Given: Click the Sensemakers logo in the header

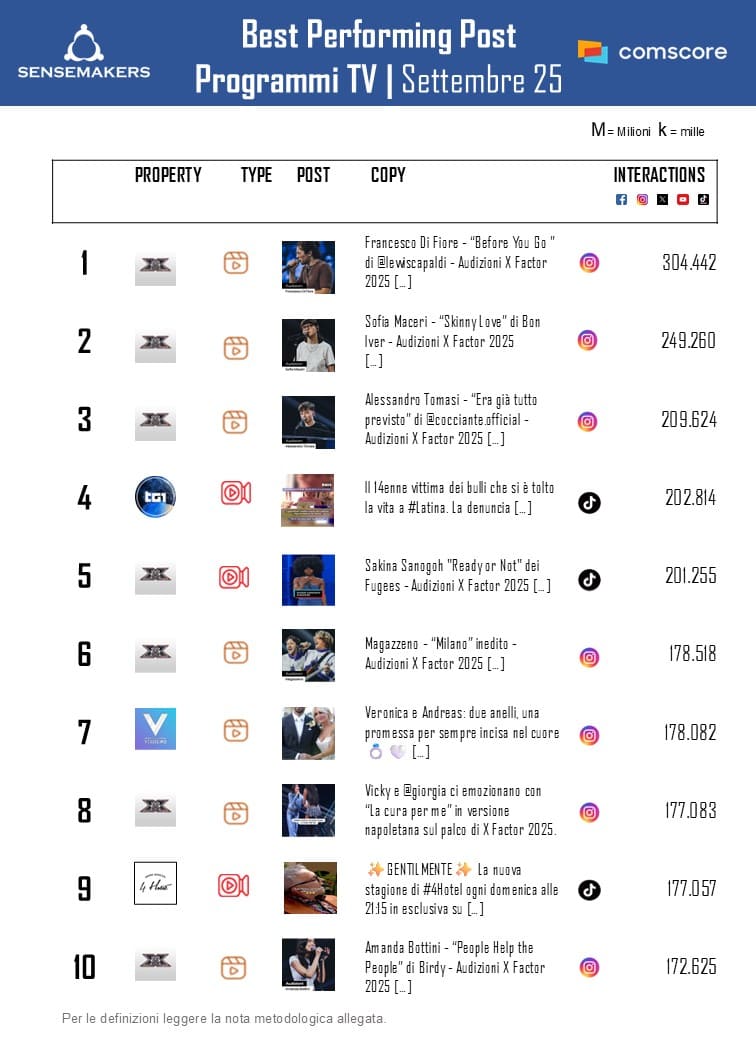Looking at the screenshot, I should [84, 52].
